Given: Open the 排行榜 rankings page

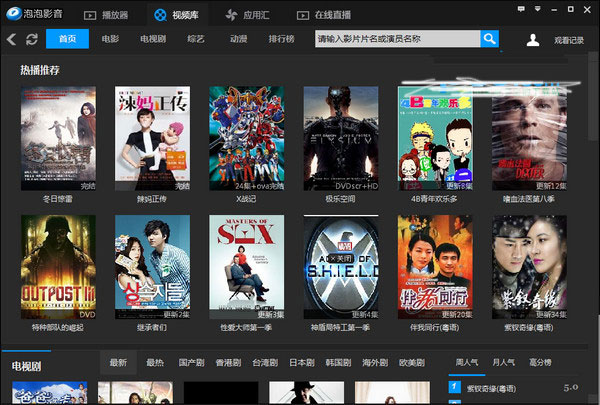Looking at the screenshot, I should (x=281, y=39).
